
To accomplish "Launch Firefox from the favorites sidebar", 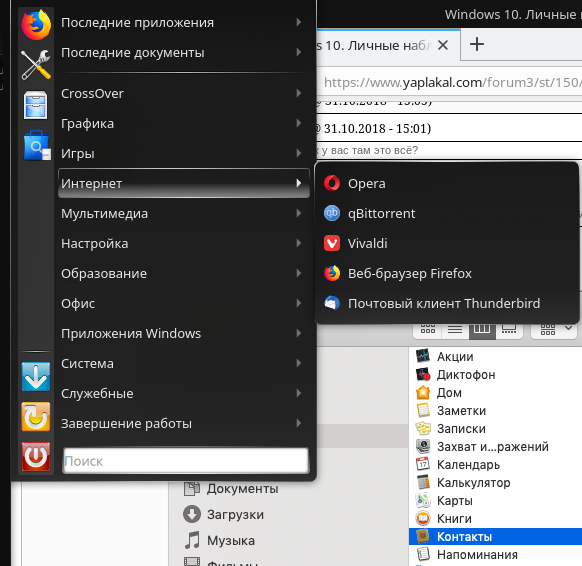I will pyautogui.click(x=36, y=24).
